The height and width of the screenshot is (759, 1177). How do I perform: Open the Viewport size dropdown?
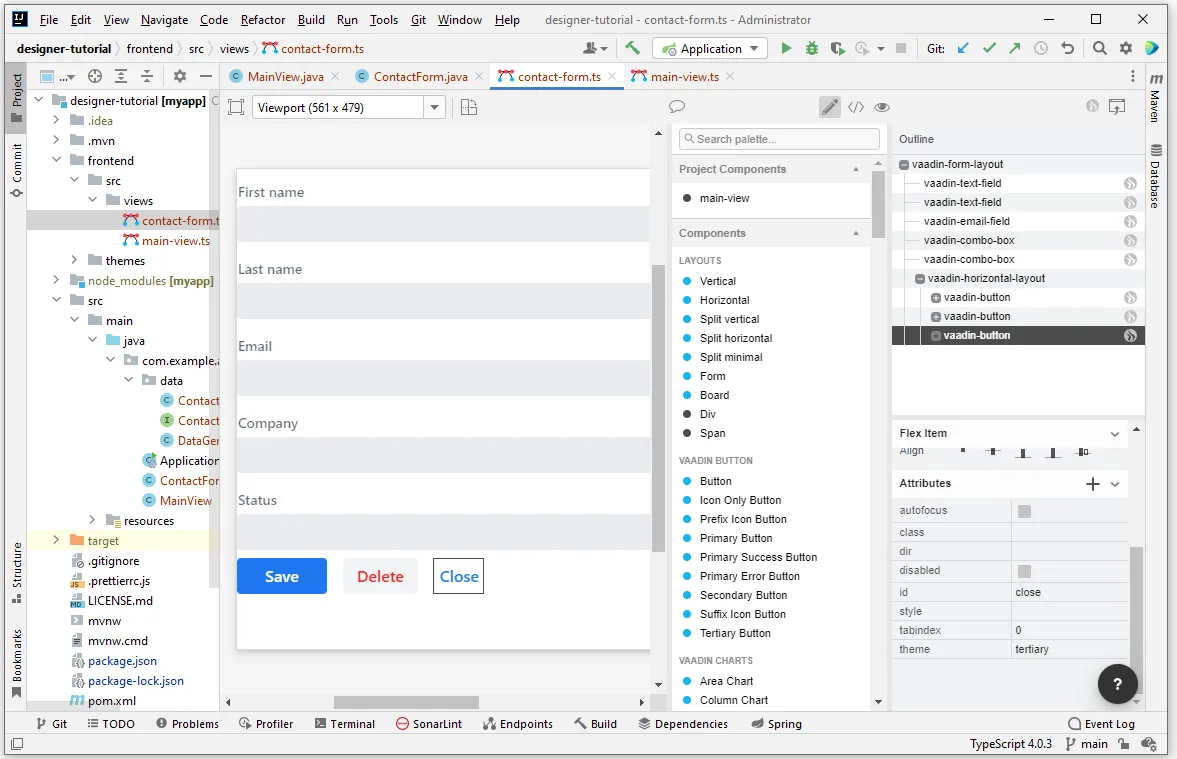pos(434,107)
